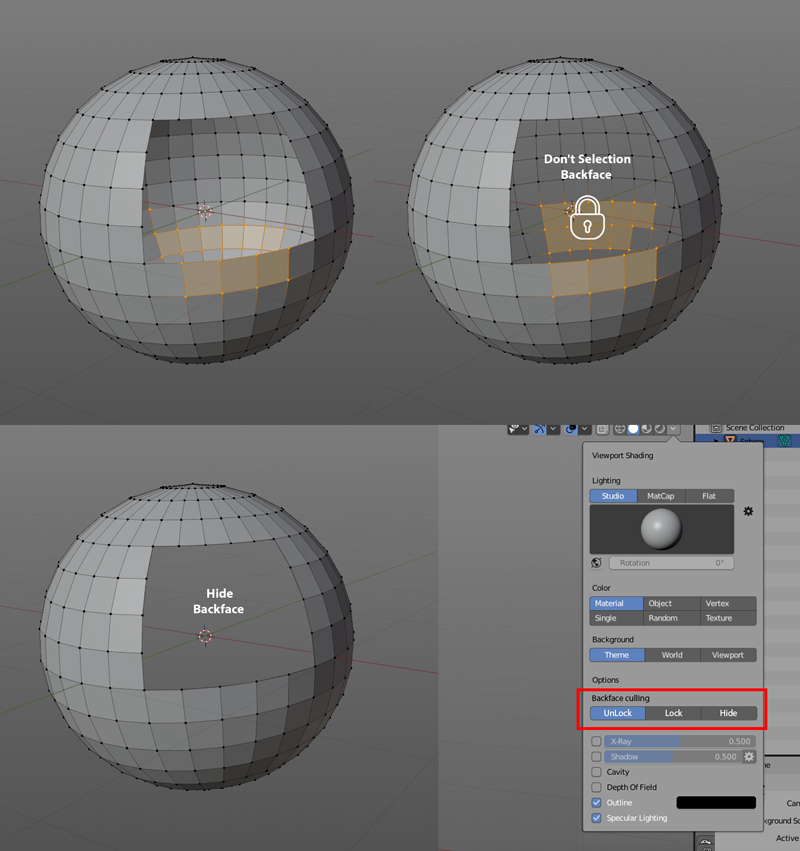Image resolution: width=800 pixels, height=851 pixels.
Task: Expand the Sphere item in the outliner
Action: pos(718,441)
